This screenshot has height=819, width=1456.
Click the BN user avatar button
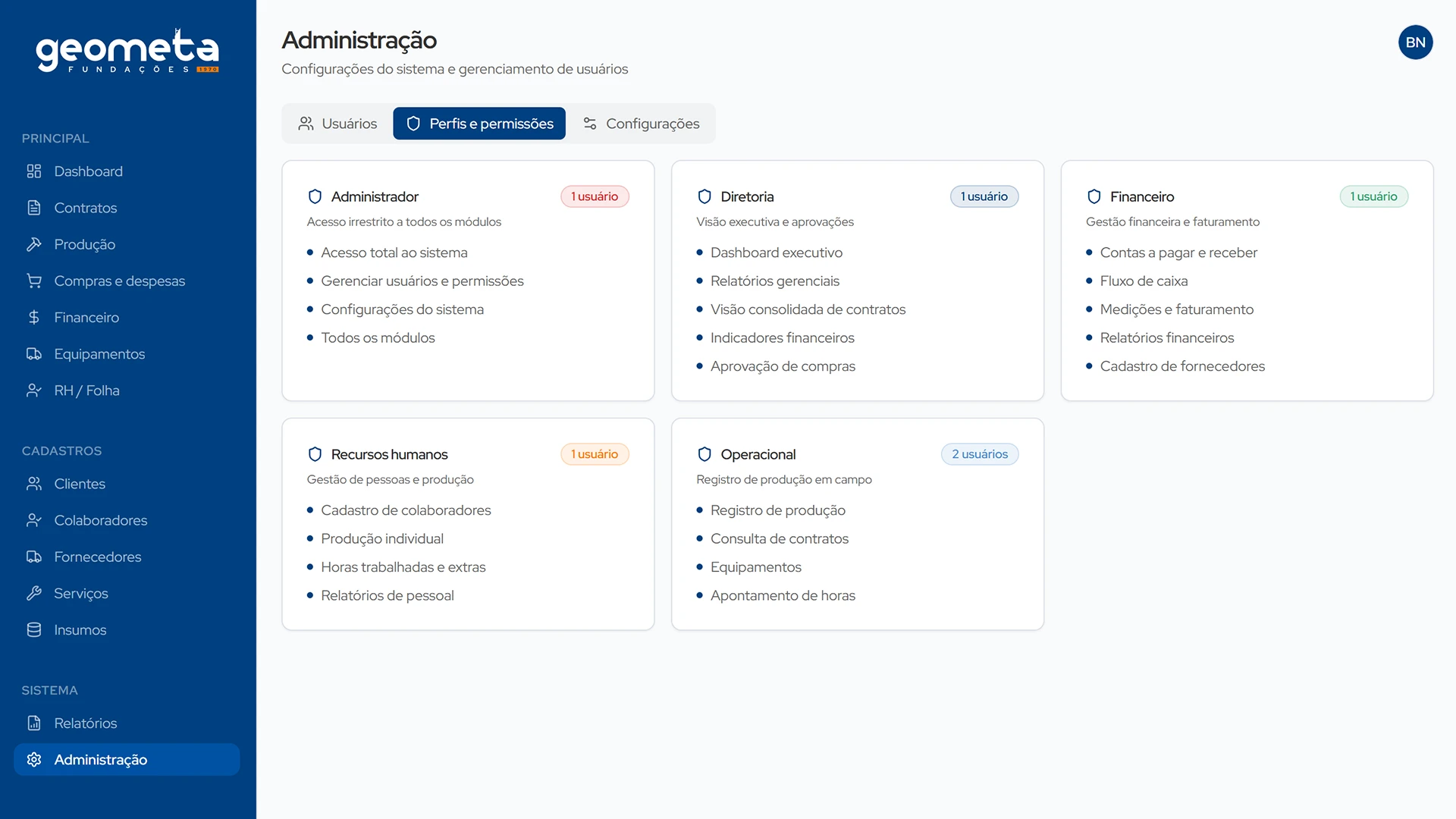[1415, 42]
